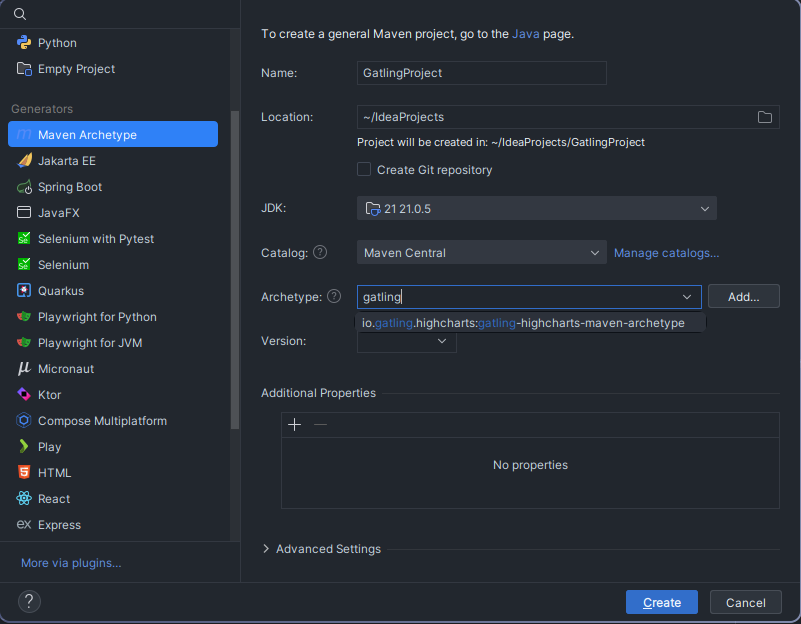Open the JDK dropdown
801x624 pixels.
[536, 209]
